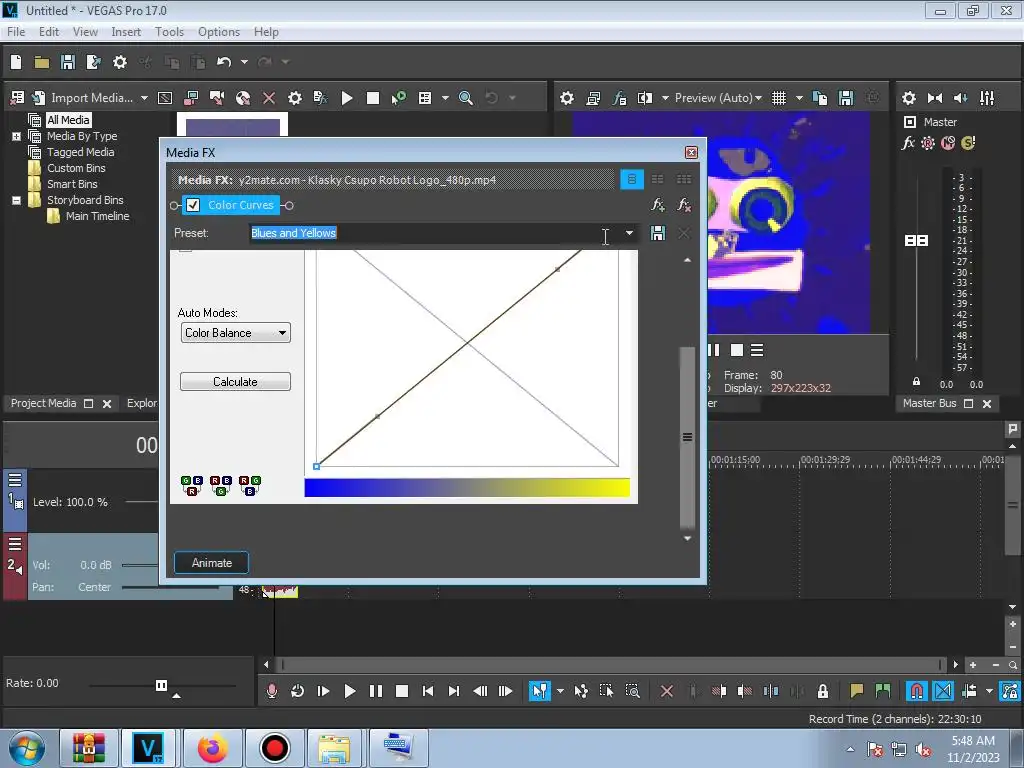The width and height of the screenshot is (1024, 768).
Task: Select curve anchor point at bottom-left
Action: point(317,466)
